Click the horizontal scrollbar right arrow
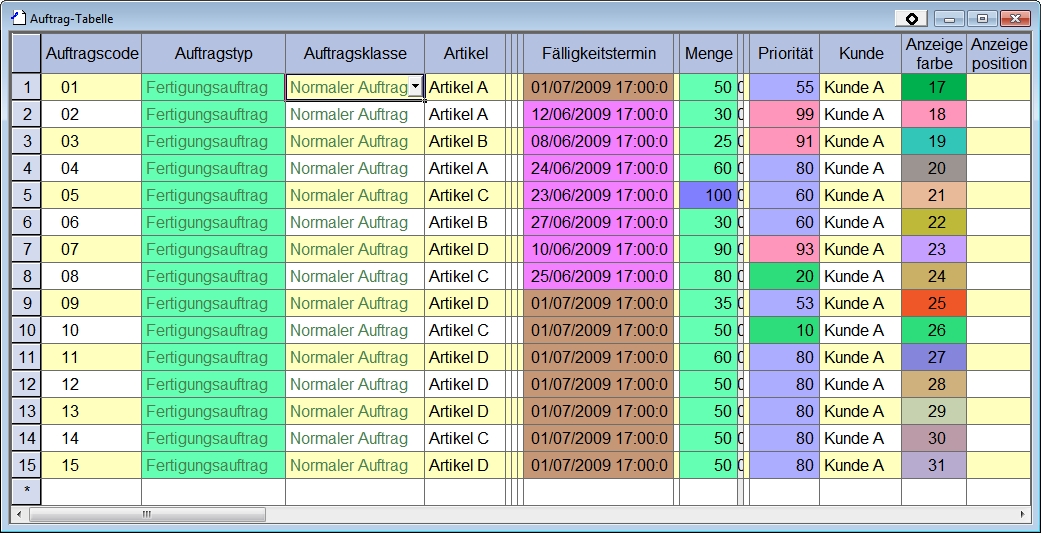1041x533 pixels. coord(1022,514)
